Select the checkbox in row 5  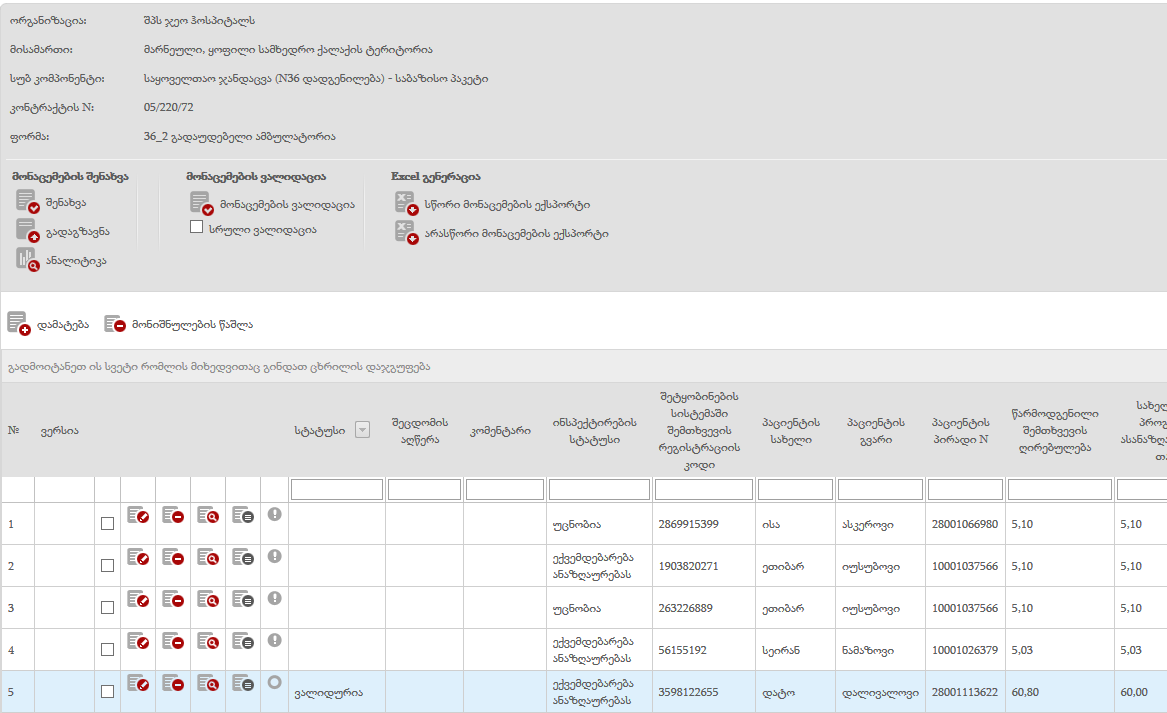pyautogui.click(x=107, y=692)
